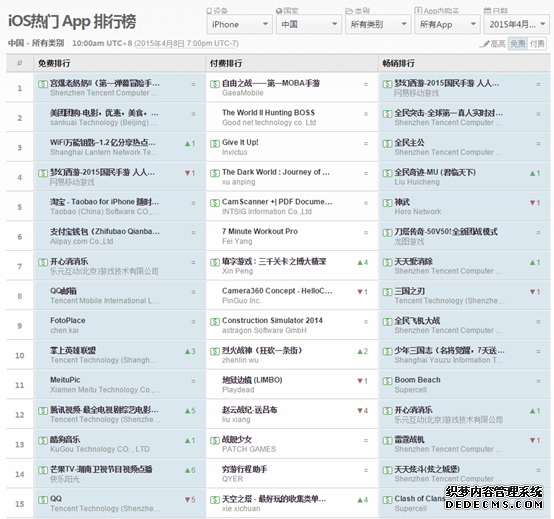This screenshot has height=519, width=554.
Task: Click the # rank column header
Action: click(19, 63)
